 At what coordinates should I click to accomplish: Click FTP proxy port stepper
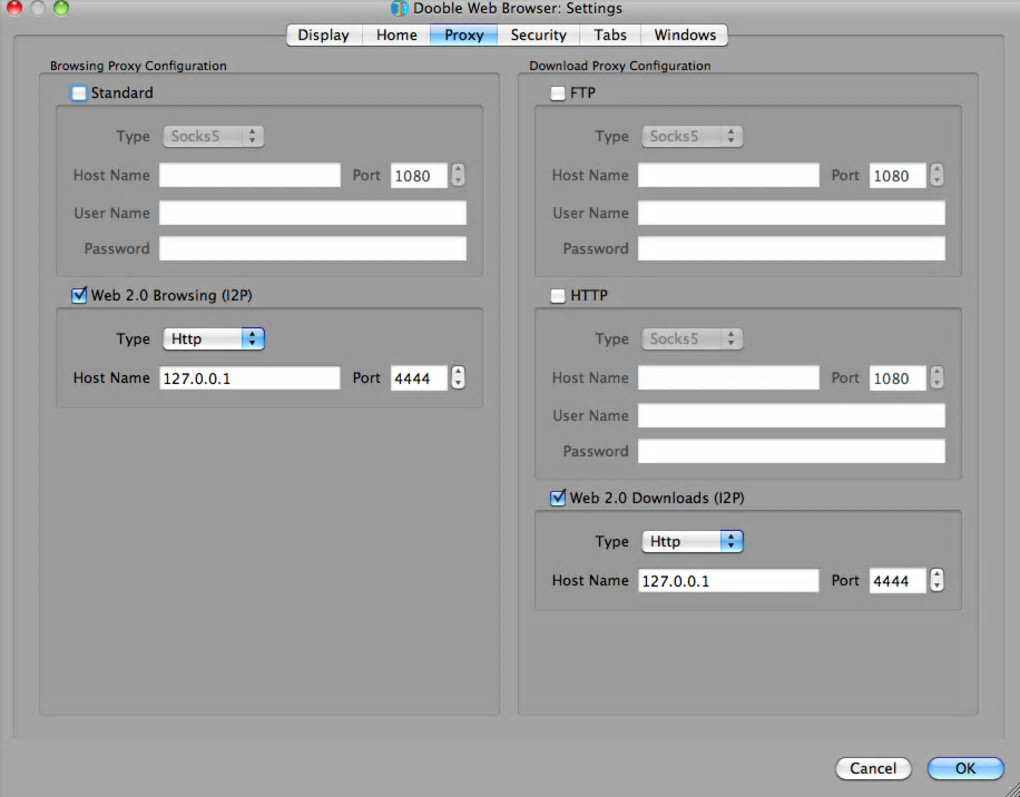[x=937, y=175]
